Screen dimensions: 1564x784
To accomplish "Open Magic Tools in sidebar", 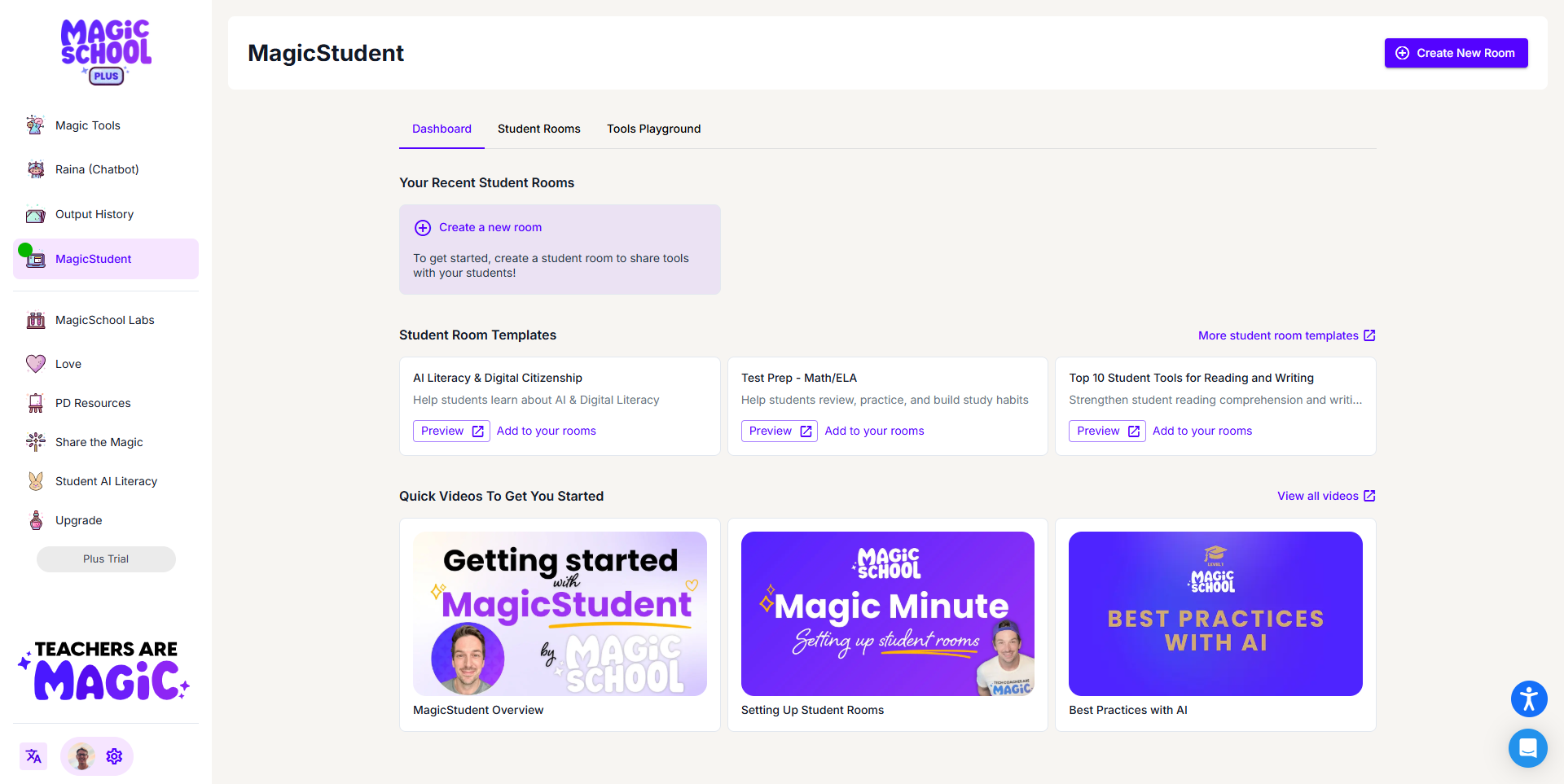I will pyautogui.click(x=106, y=125).
